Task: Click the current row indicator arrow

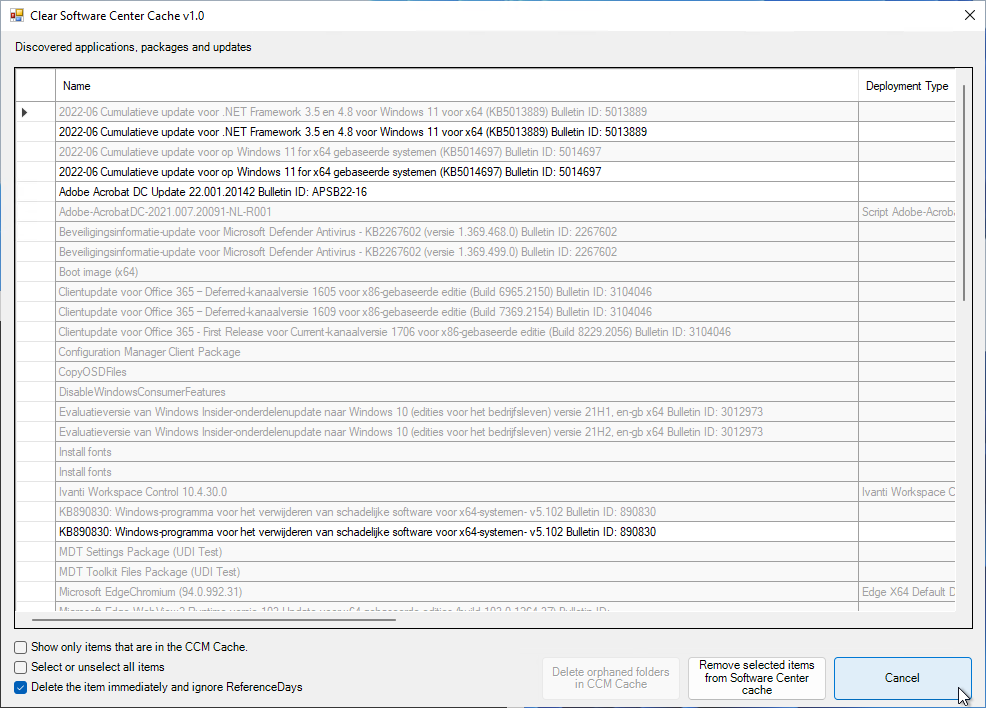Action: 25,112
